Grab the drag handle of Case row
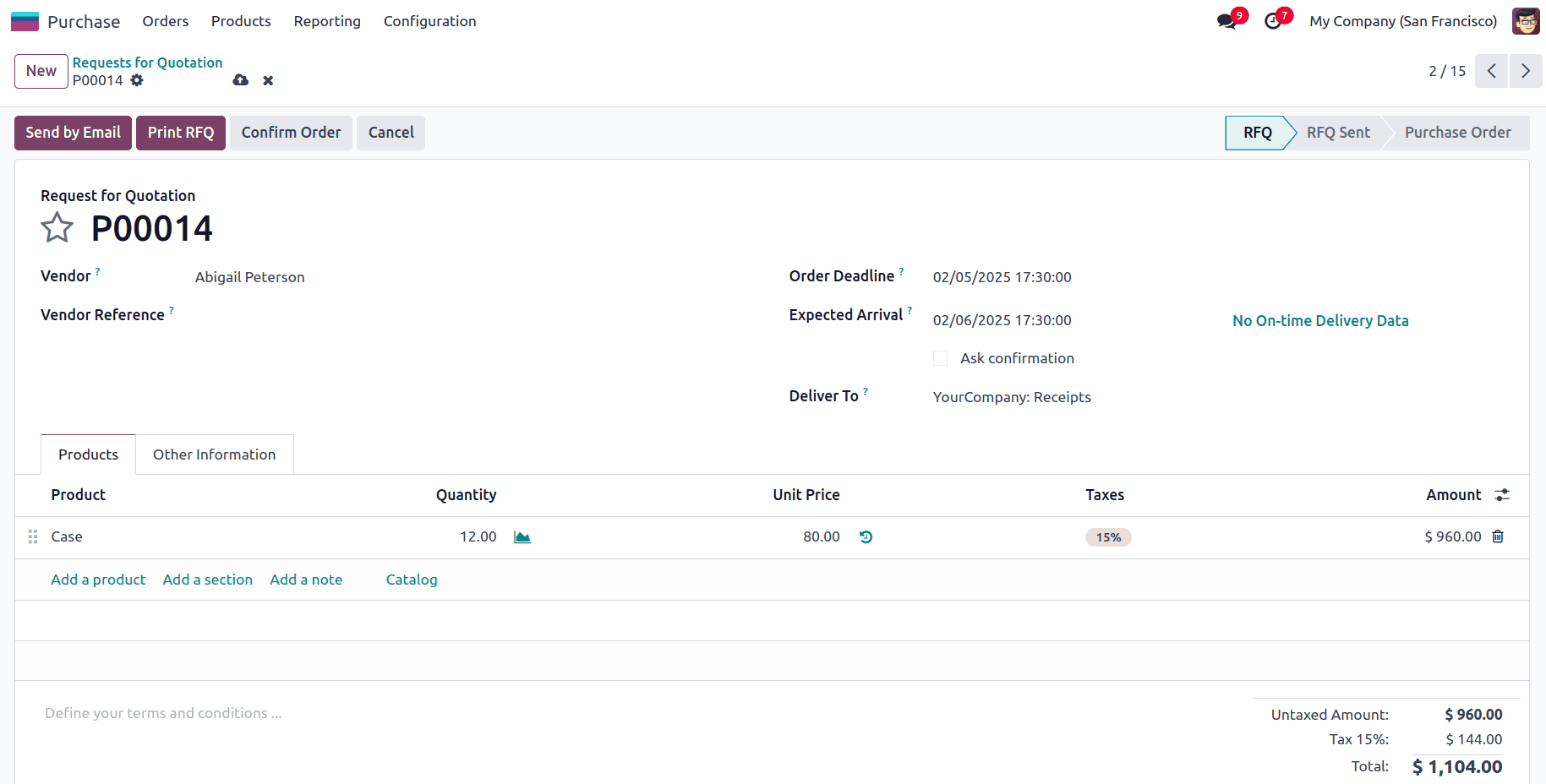The image size is (1546, 784). point(33,536)
